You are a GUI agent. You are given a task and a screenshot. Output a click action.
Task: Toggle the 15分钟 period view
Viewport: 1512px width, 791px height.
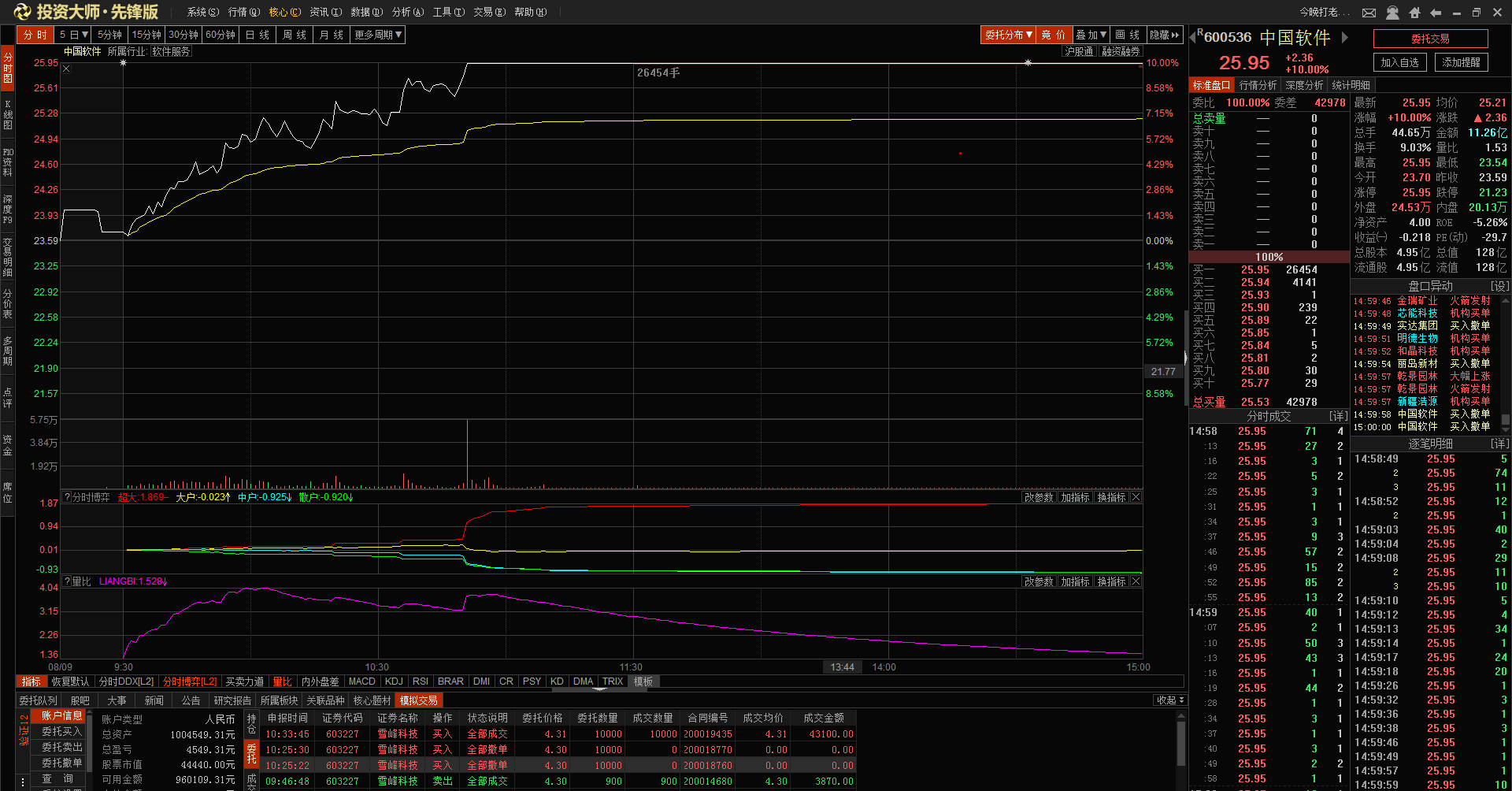[146, 35]
